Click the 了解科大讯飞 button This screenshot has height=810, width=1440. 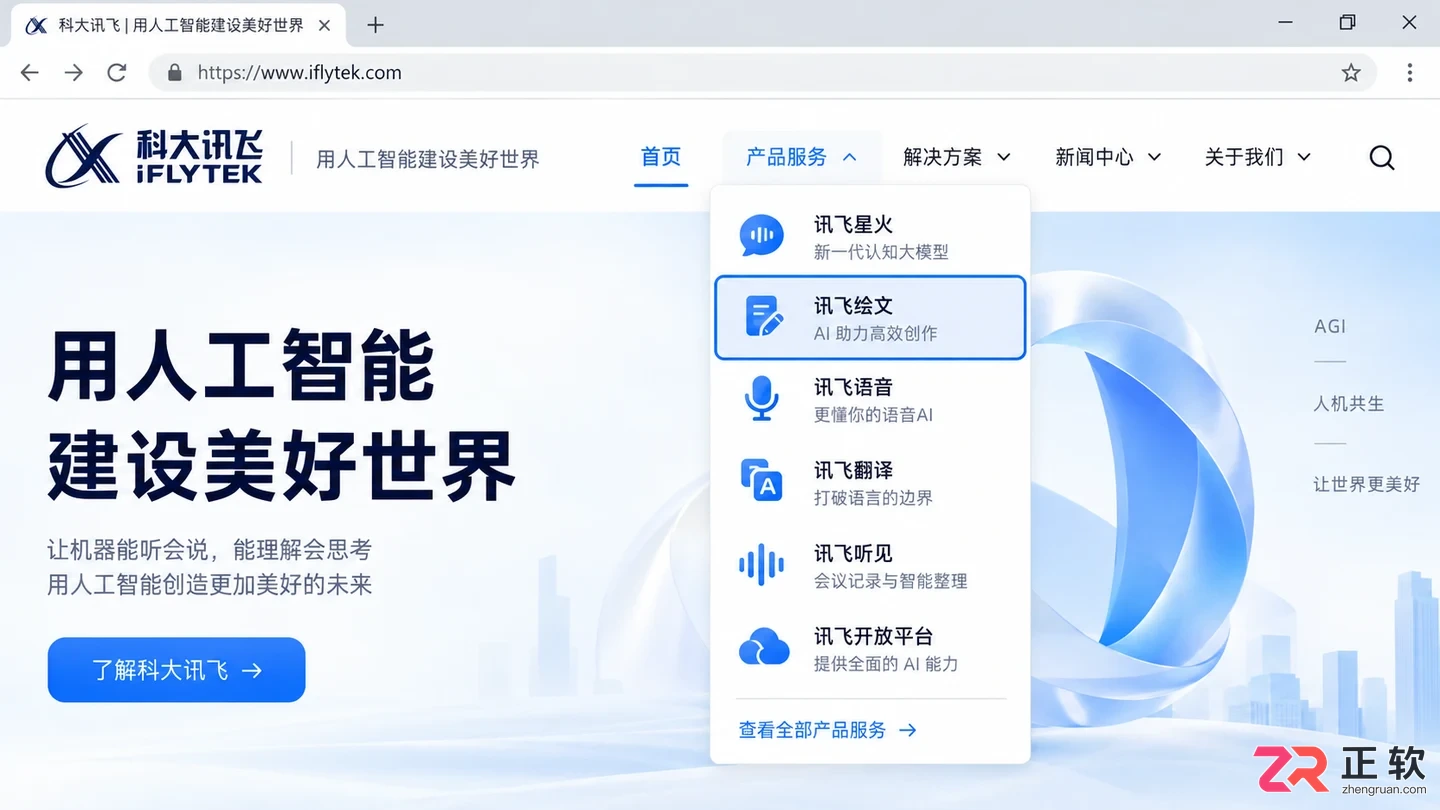(x=176, y=670)
